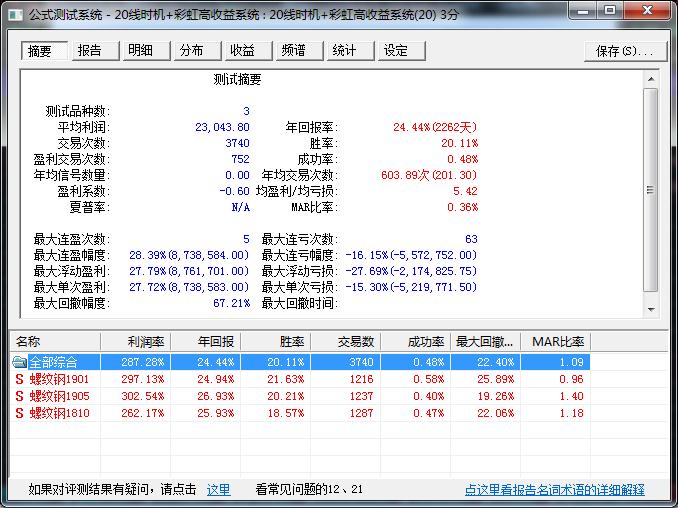Screen dimensions: 678x508
Task: Click the S icon of 螺纹钢1901
Action: click(19, 379)
